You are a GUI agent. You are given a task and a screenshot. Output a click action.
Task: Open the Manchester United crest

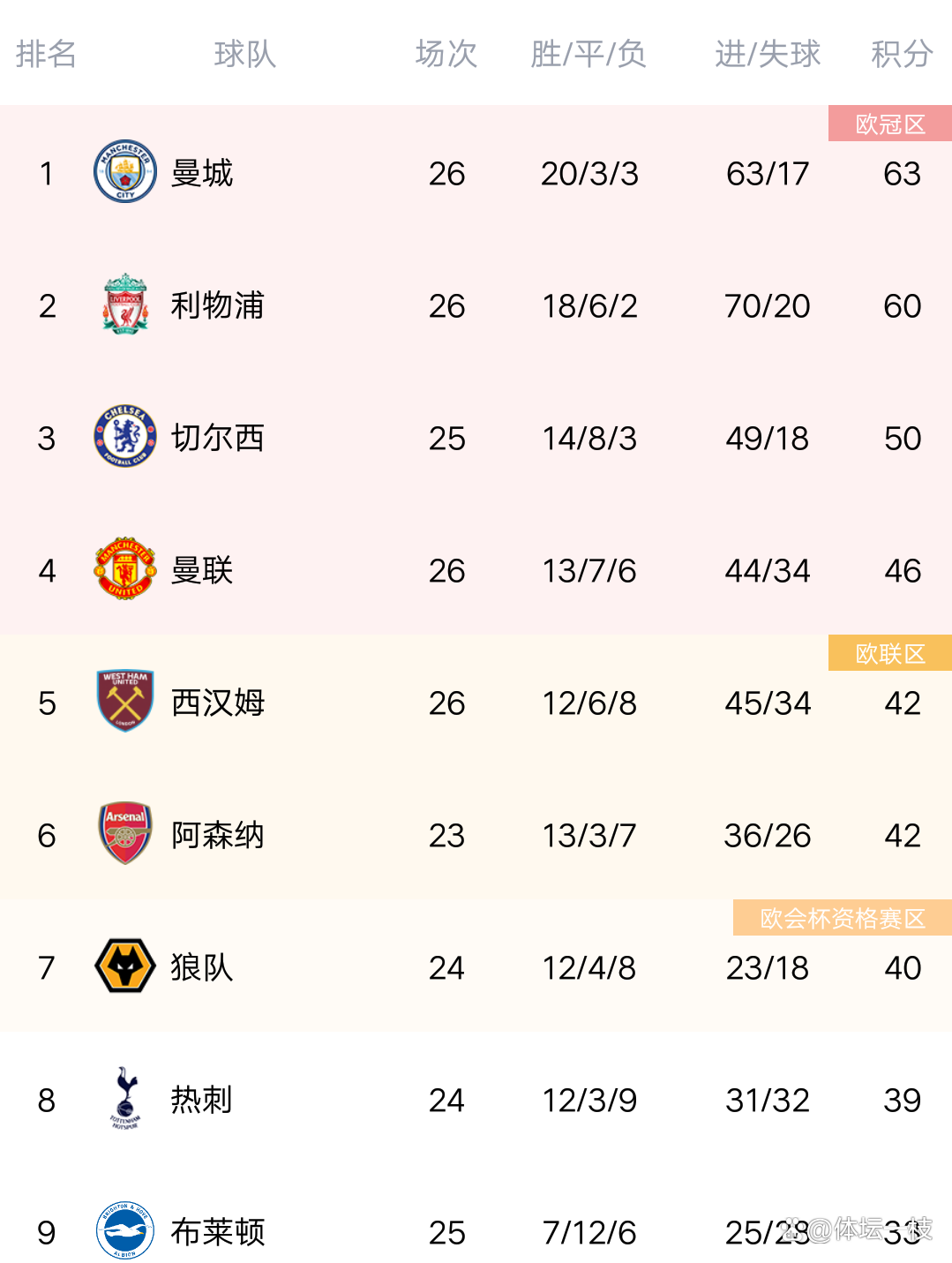[x=125, y=569]
